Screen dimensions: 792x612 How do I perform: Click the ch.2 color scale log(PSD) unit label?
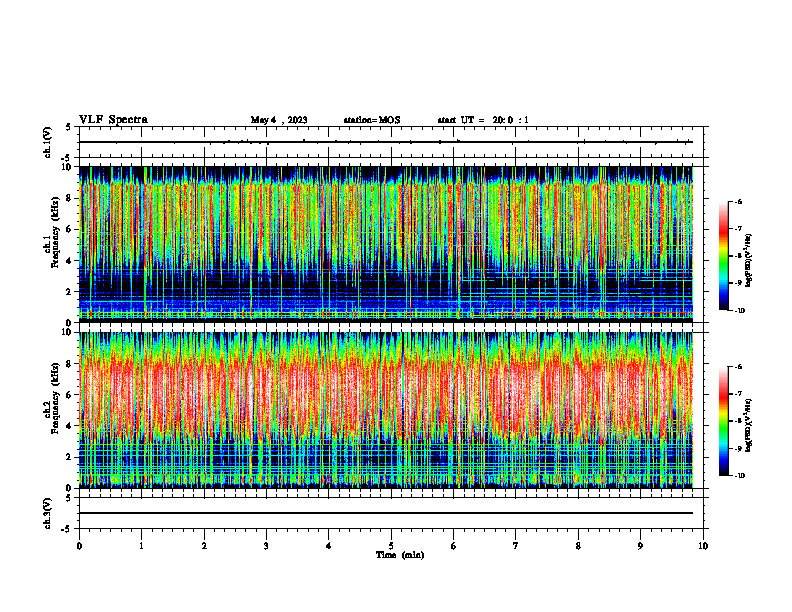749,425
